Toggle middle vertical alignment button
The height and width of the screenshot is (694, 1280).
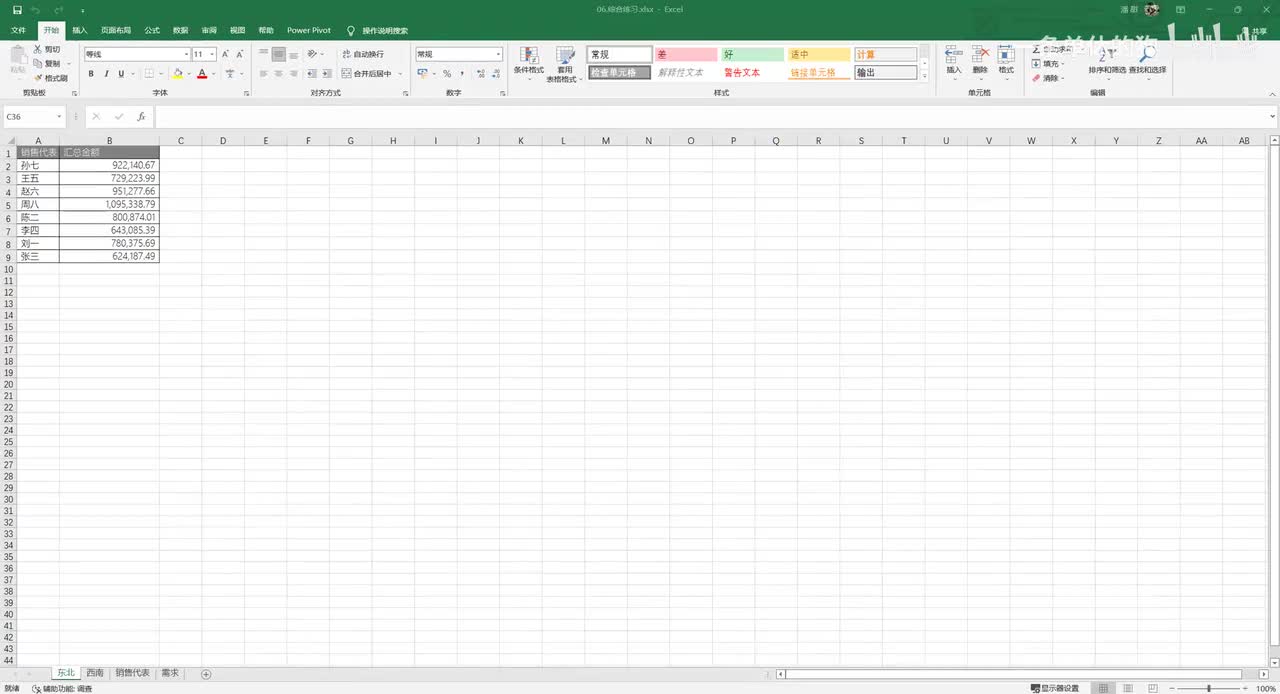(x=281, y=54)
